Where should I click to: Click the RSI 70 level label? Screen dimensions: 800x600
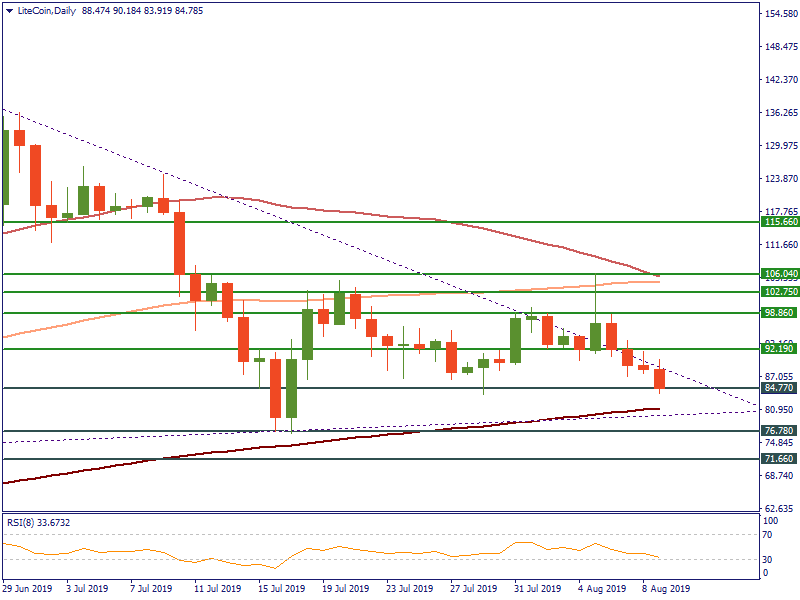pos(767,535)
